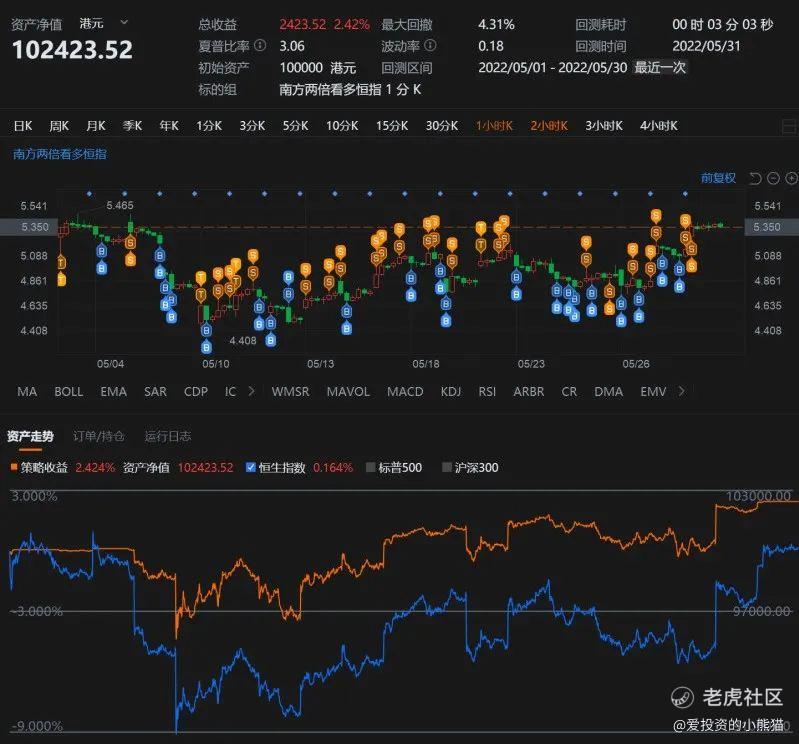Show the CR sub-indicator
This screenshot has width=799, height=744.
(x=569, y=391)
